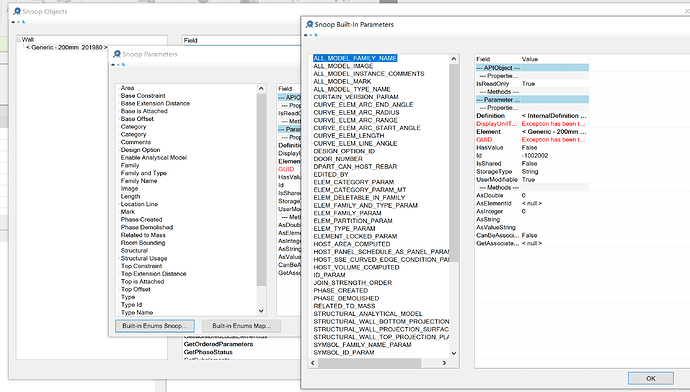Click the left arrow of the horizontal scrollbar
Image resolution: width=690 pixels, height=392 pixels.
(313, 363)
